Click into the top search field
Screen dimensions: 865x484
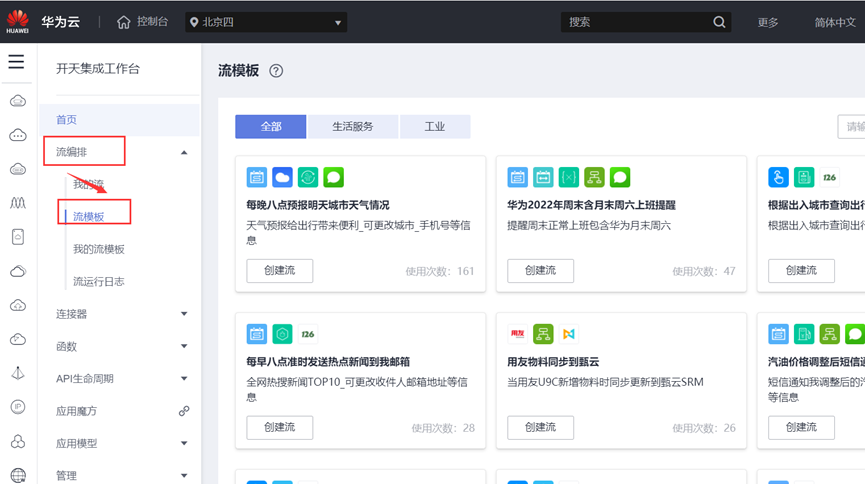coord(637,22)
